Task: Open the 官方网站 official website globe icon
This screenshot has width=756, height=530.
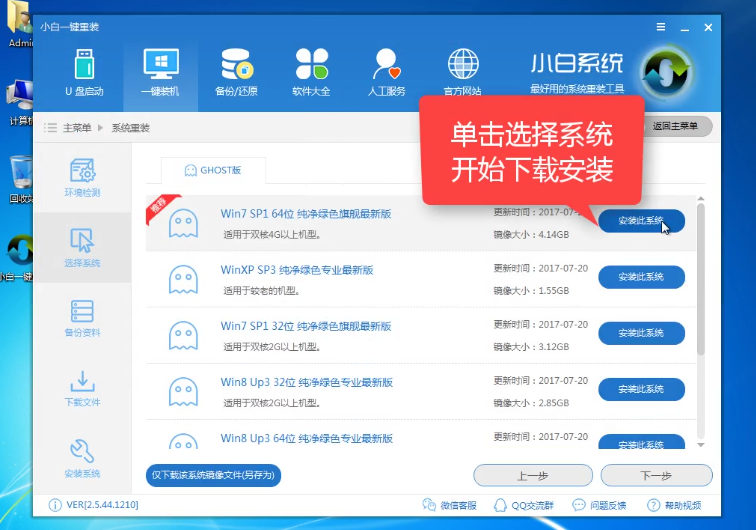Action: point(461,72)
